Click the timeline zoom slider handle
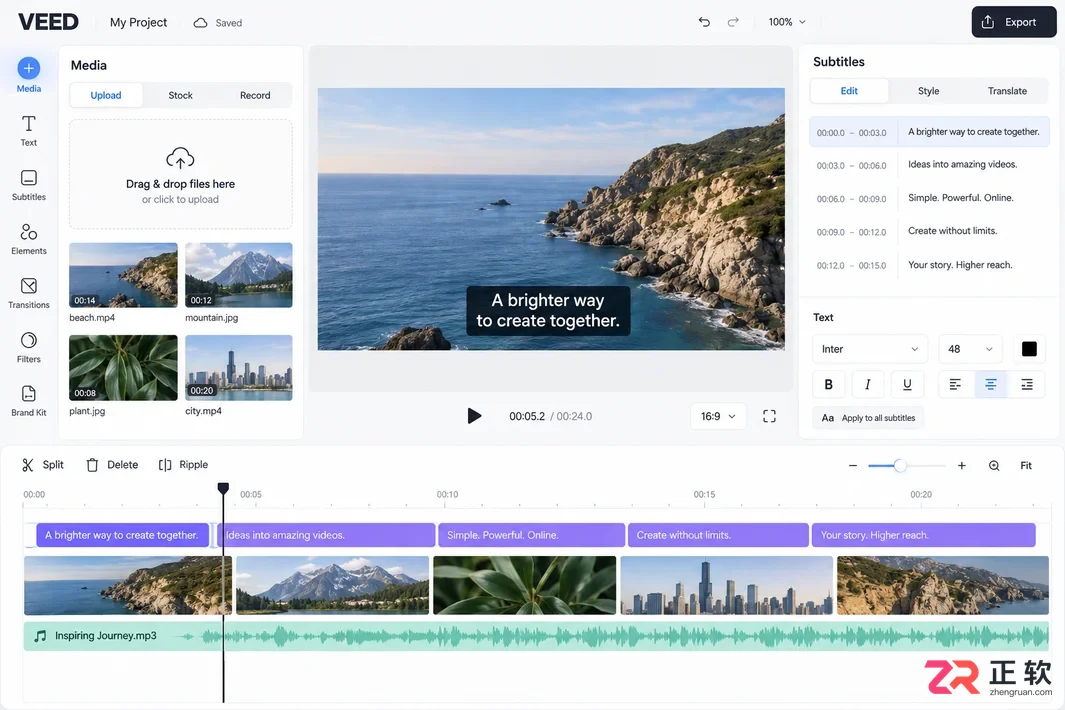The height and width of the screenshot is (710, 1065). 900,465
